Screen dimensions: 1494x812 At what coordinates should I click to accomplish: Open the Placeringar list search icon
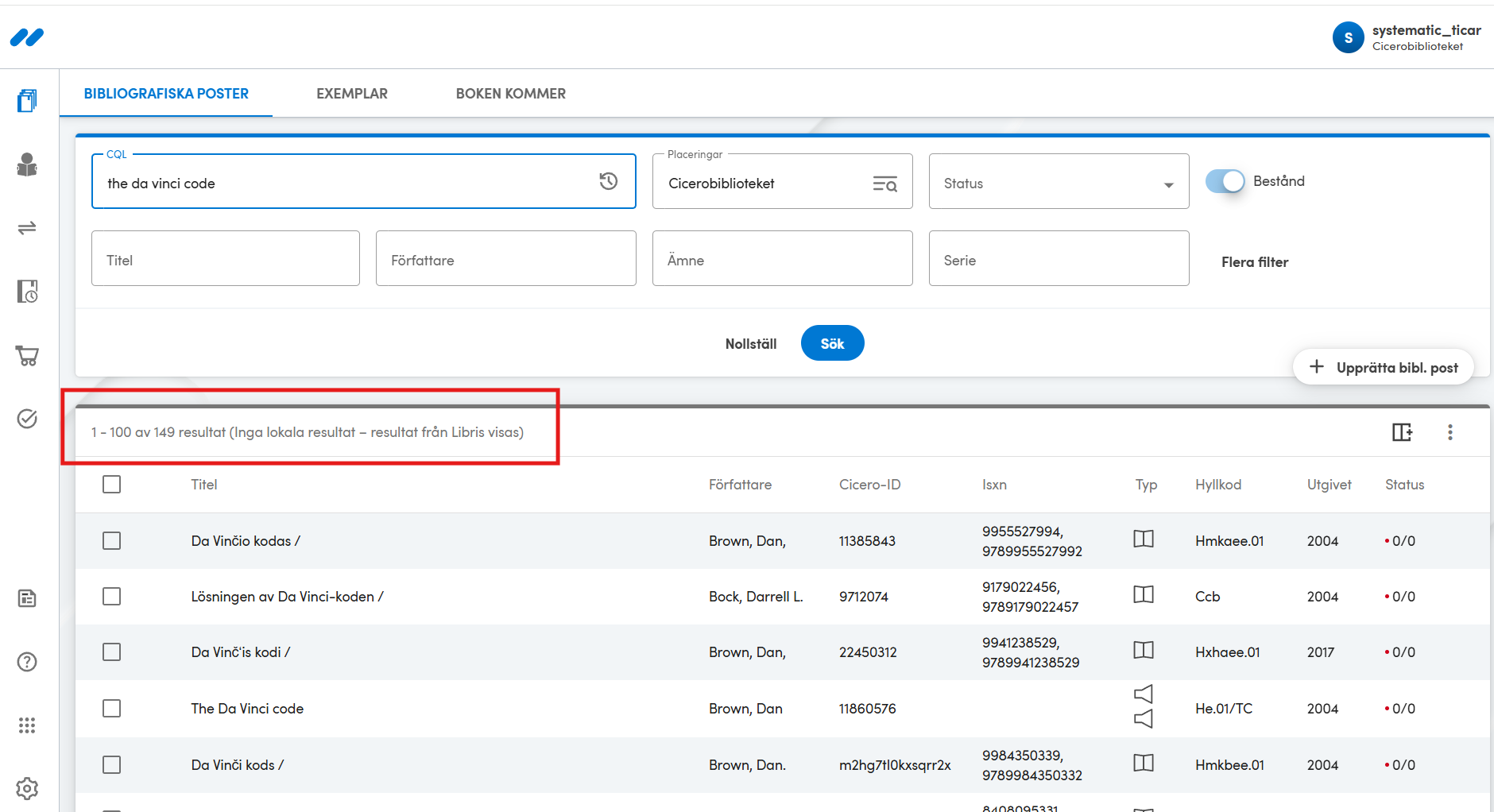point(884,184)
